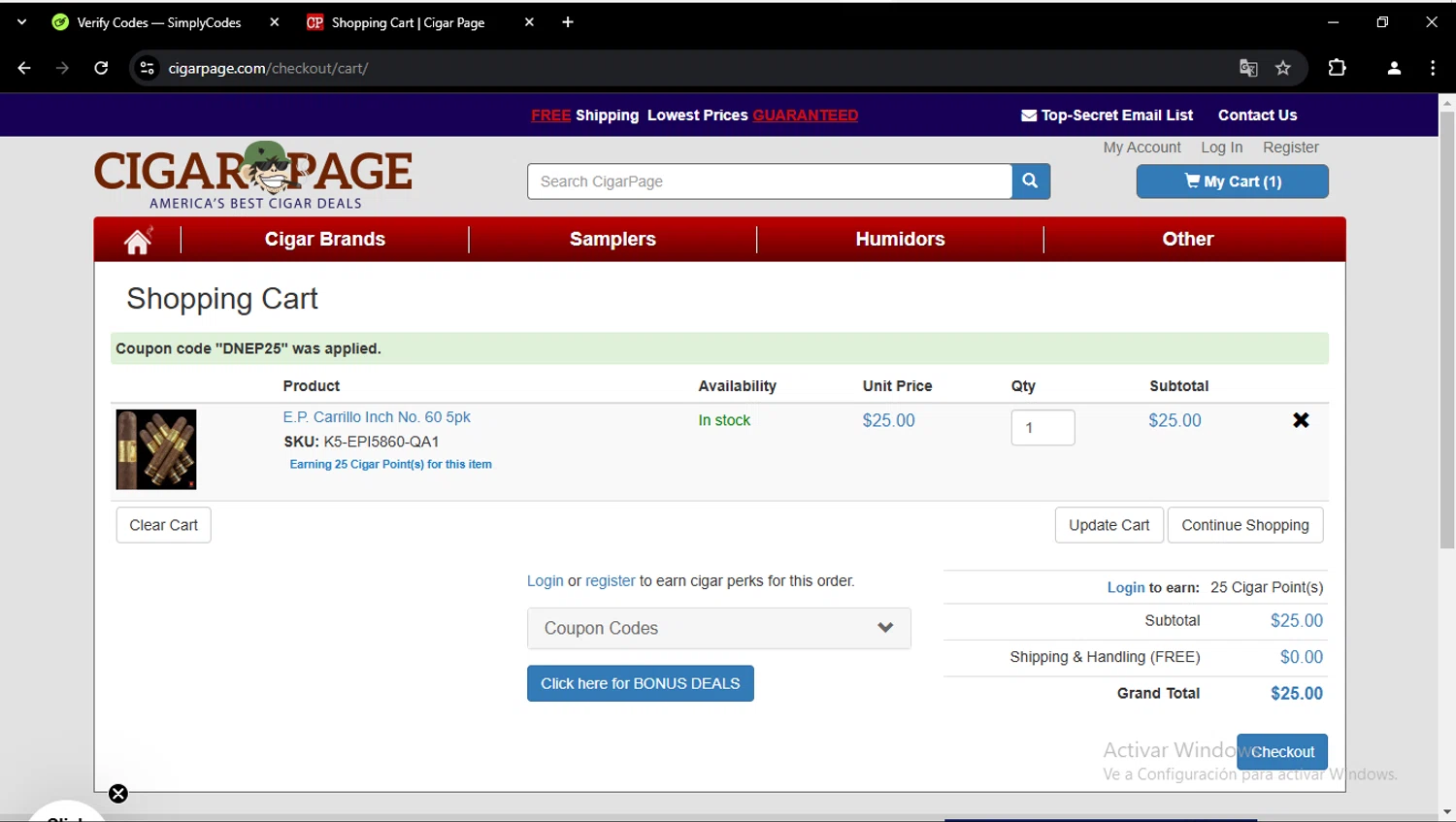The width and height of the screenshot is (1456, 822).
Task: Focus the Search CigarPage field
Action: 770,181
